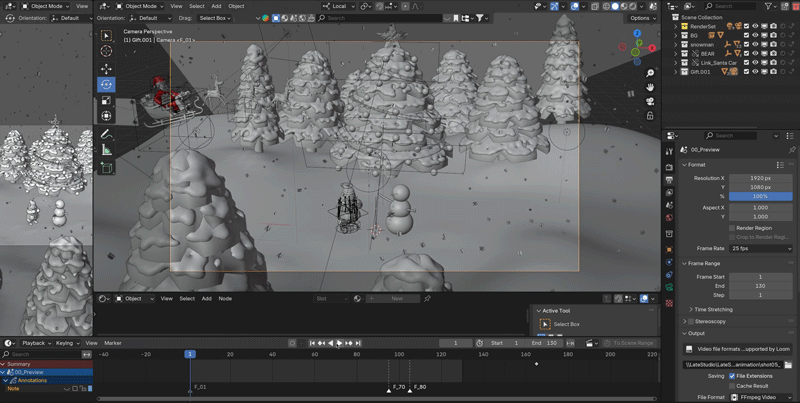This screenshot has height=403, width=800.
Task: Hide the BG collection with eye icon
Action: click(x=756, y=35)
